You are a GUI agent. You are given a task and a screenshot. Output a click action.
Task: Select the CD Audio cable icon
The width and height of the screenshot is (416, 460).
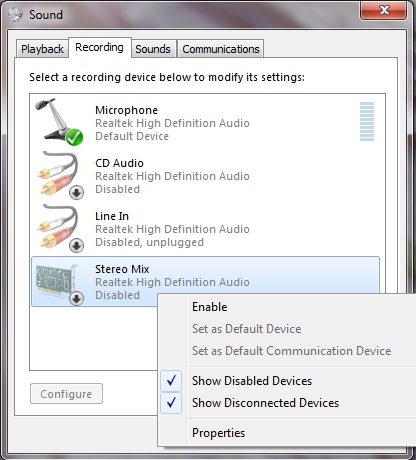60,175
